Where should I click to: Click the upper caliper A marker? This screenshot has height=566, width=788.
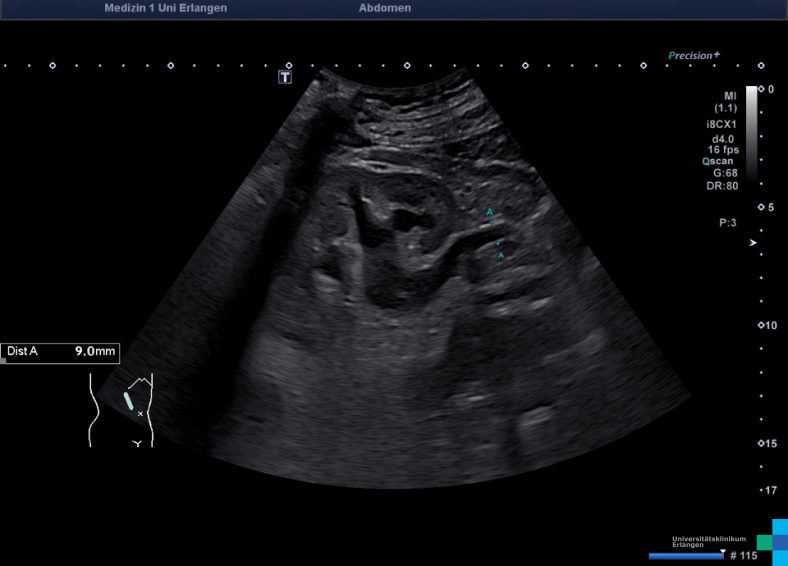tap(490, 212)
